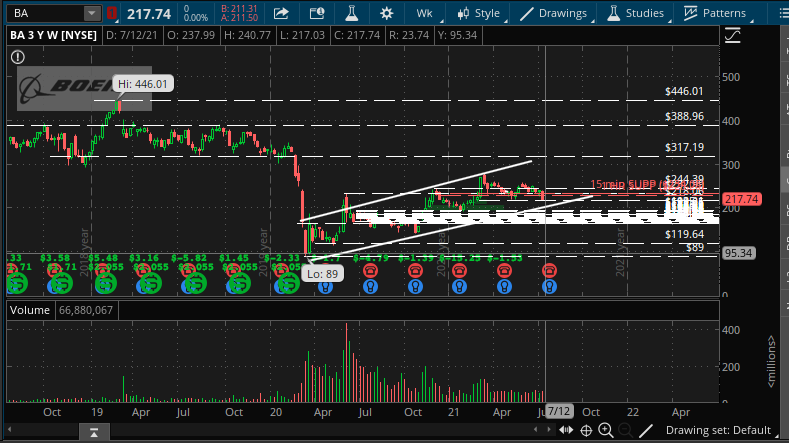The height and width of the screenshot is (443, 789).
Task: Click the conference call phone icon below $-15.25
Action: click(459, 271)
